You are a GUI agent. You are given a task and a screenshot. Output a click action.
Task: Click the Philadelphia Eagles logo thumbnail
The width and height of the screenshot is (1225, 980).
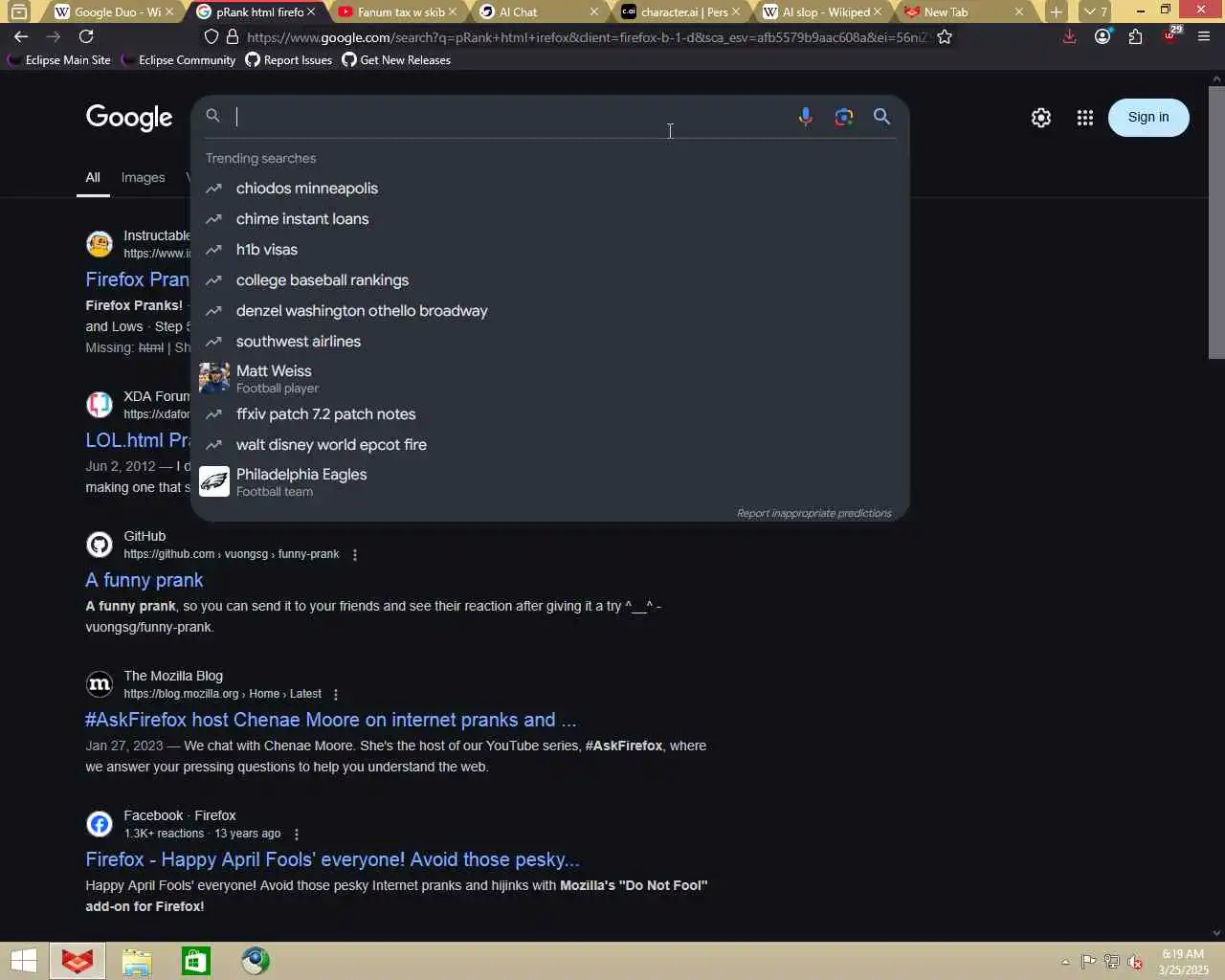[214, 481]
